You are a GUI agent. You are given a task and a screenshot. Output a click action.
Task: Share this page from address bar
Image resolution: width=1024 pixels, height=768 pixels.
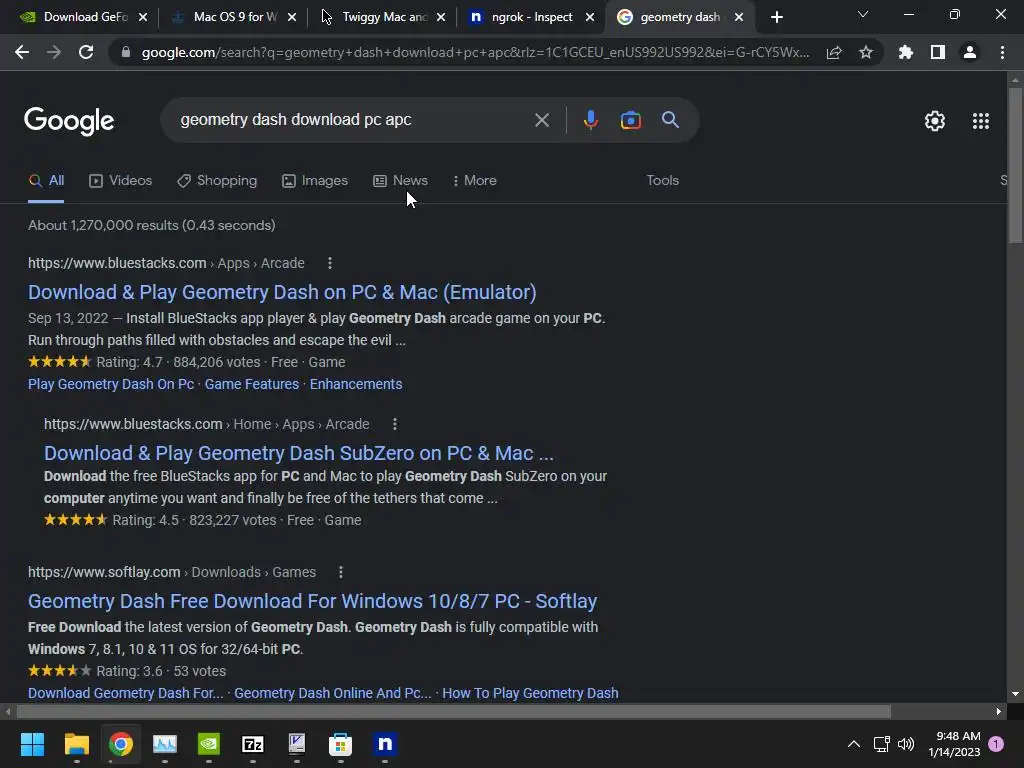(x=834, y=52)
